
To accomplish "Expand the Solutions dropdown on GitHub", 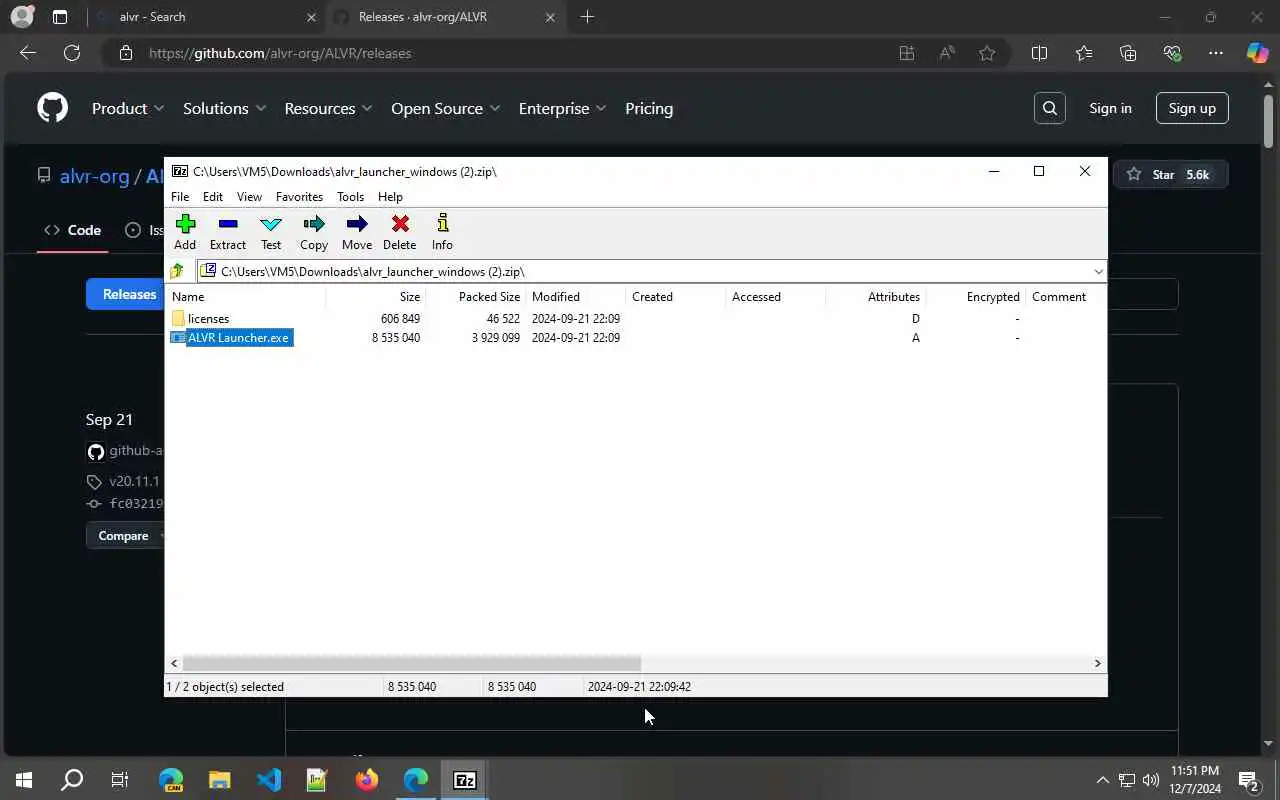I will click(x=224, y=108).
